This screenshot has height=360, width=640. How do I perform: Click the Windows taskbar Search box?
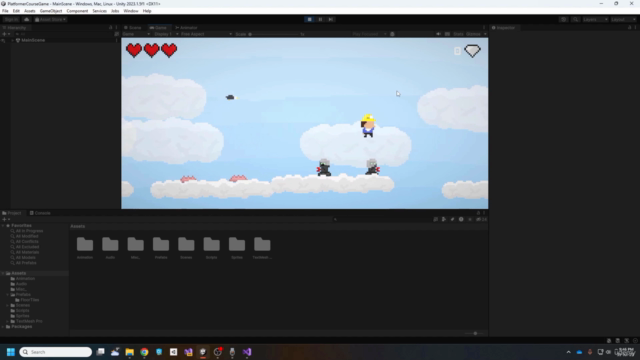56,352
